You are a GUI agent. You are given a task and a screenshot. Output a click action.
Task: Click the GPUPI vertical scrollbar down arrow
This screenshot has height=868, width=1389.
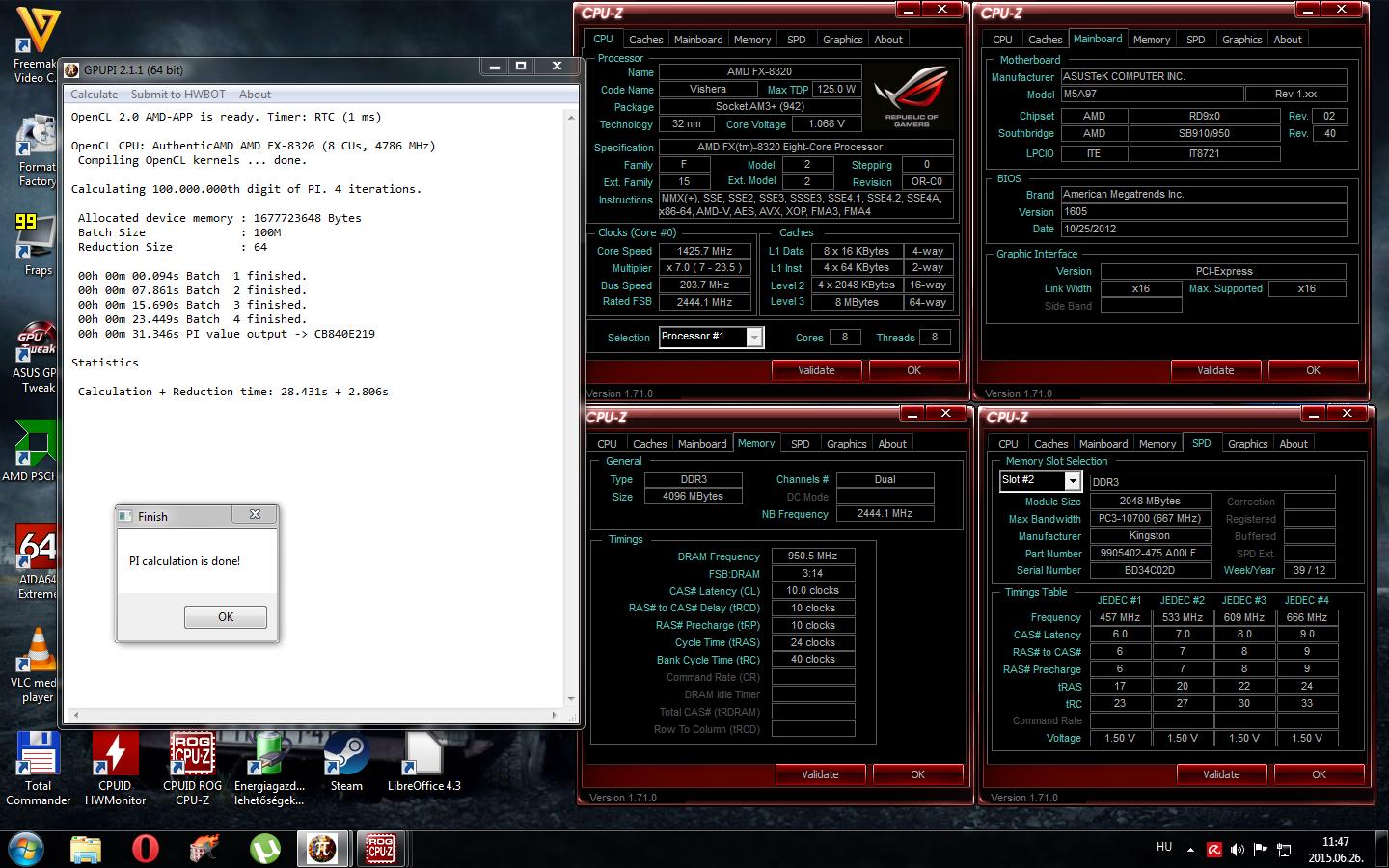571,699
